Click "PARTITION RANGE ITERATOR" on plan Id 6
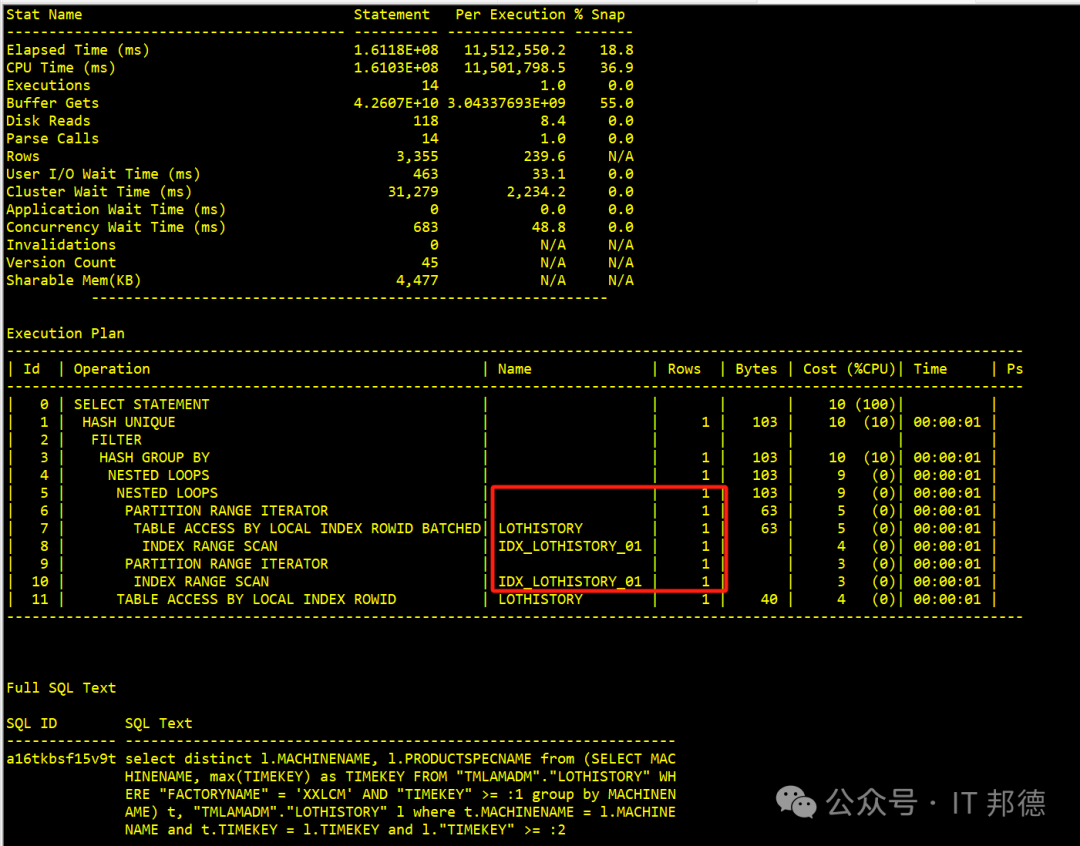1080x846 pixels. point(227,511)
